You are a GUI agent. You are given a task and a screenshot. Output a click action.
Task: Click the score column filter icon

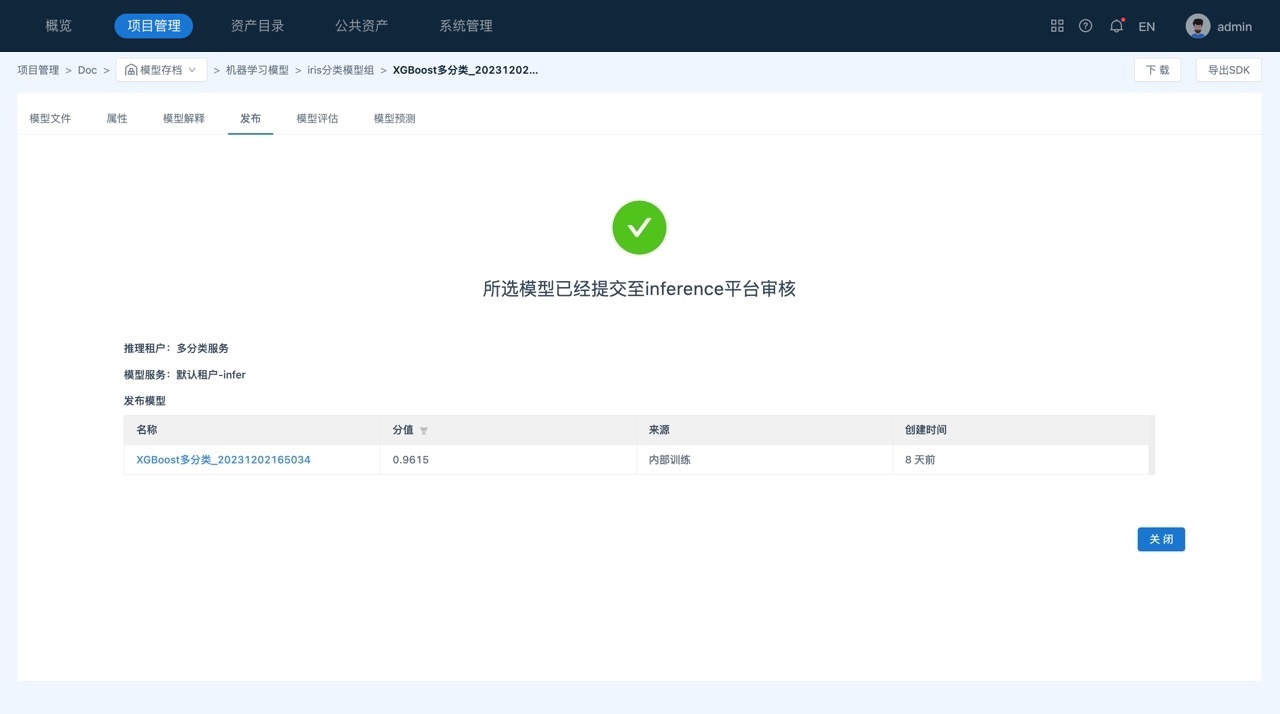424,431
